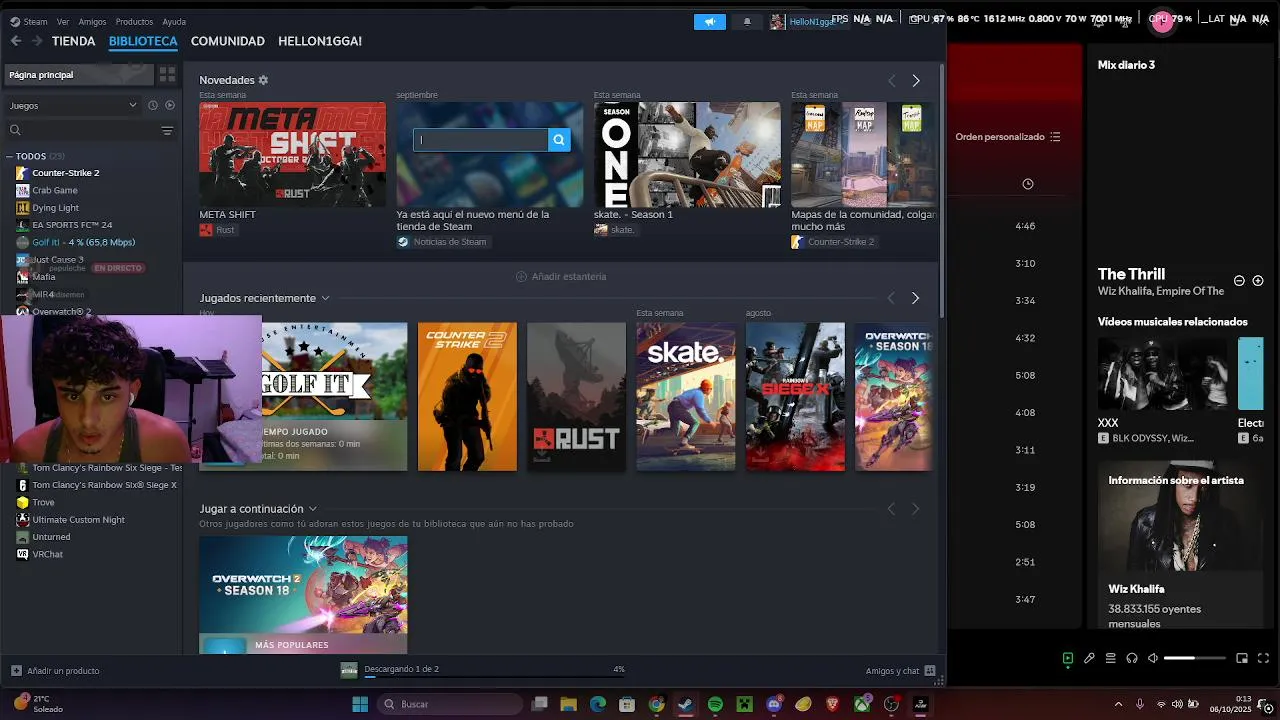Switch to TIENDA tab
The height and width of the screenshot is (720, 1280).
[74, 41]
